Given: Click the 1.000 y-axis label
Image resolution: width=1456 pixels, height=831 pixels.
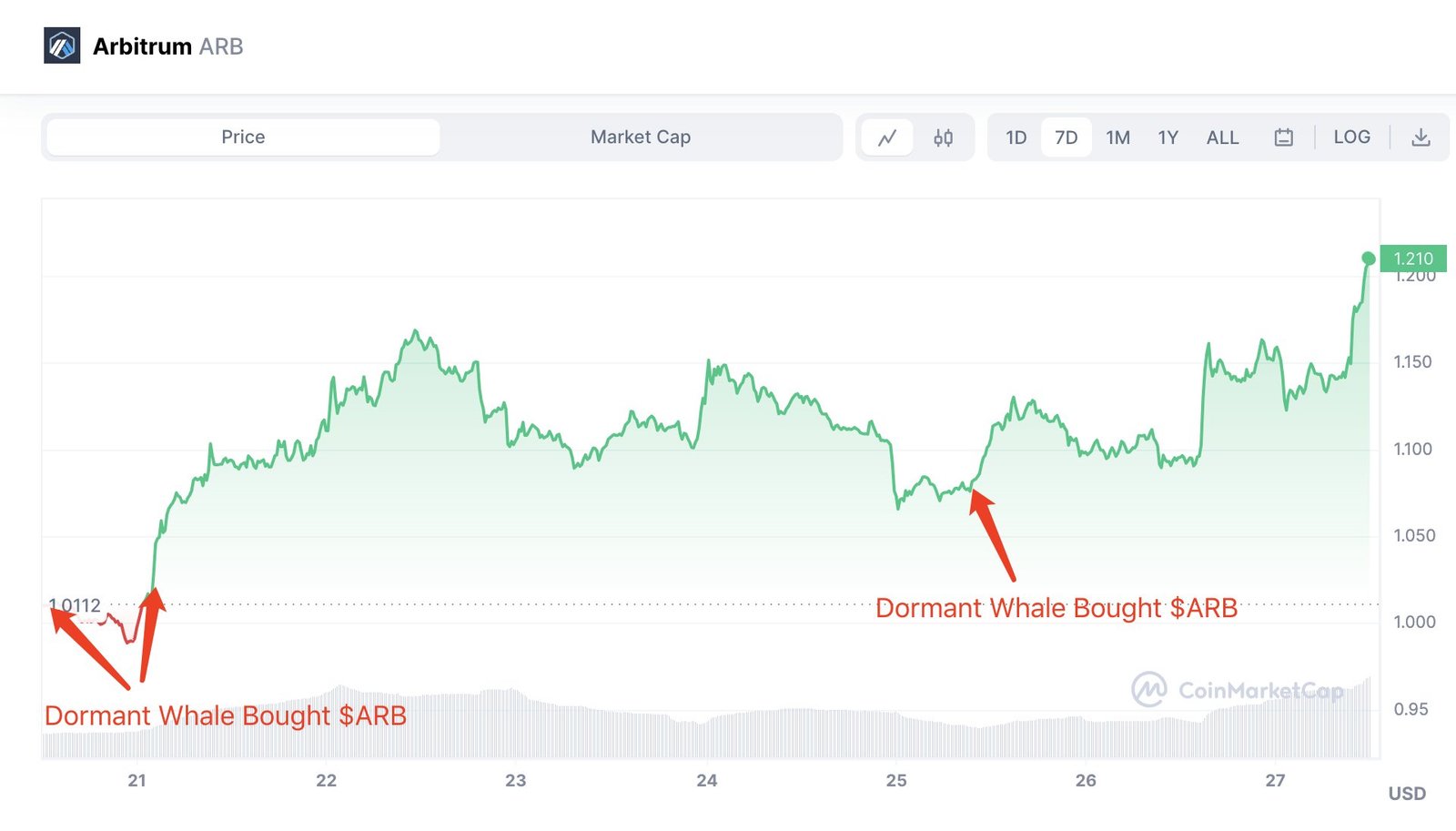Looking at the screenshot, I should pyautogui.click(x=1414, y=622).
